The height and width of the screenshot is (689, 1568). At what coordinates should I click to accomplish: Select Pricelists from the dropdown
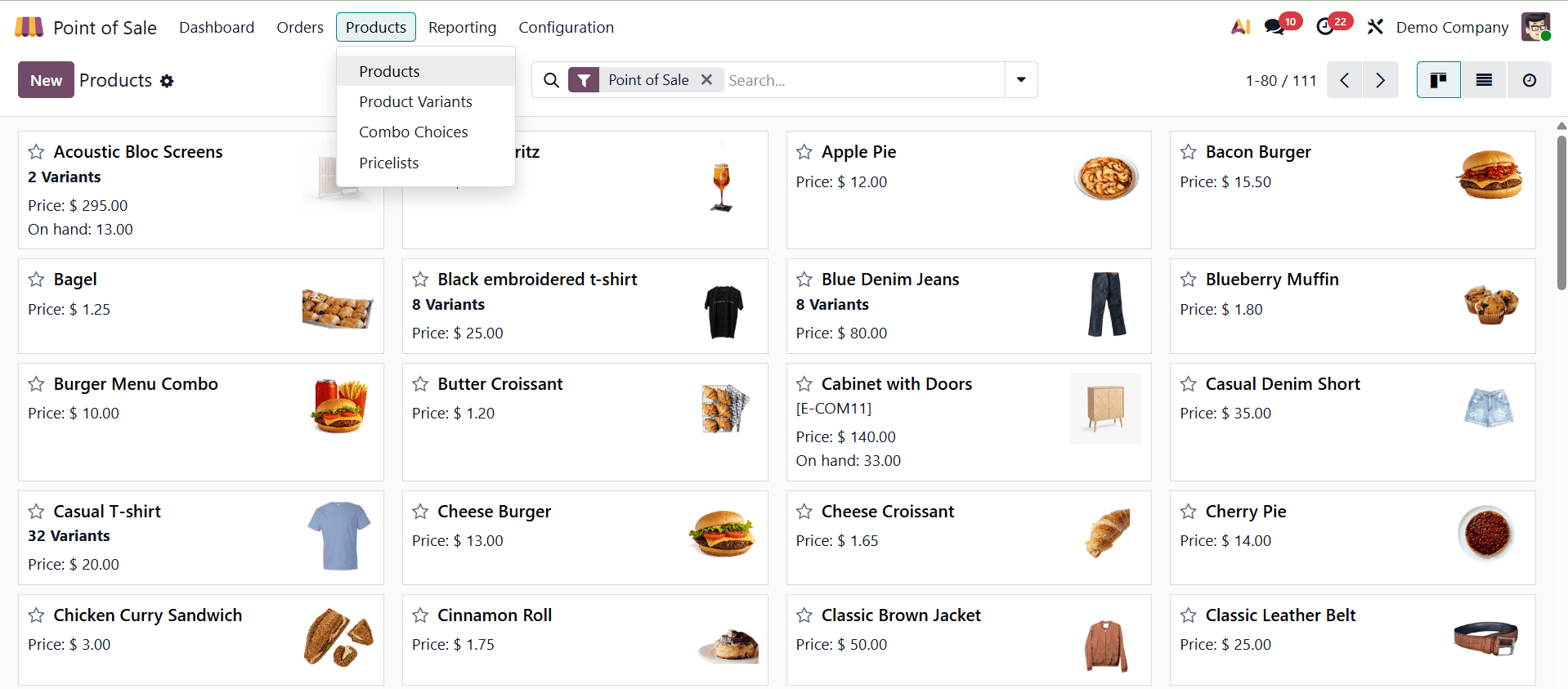[x=389, y=163]
